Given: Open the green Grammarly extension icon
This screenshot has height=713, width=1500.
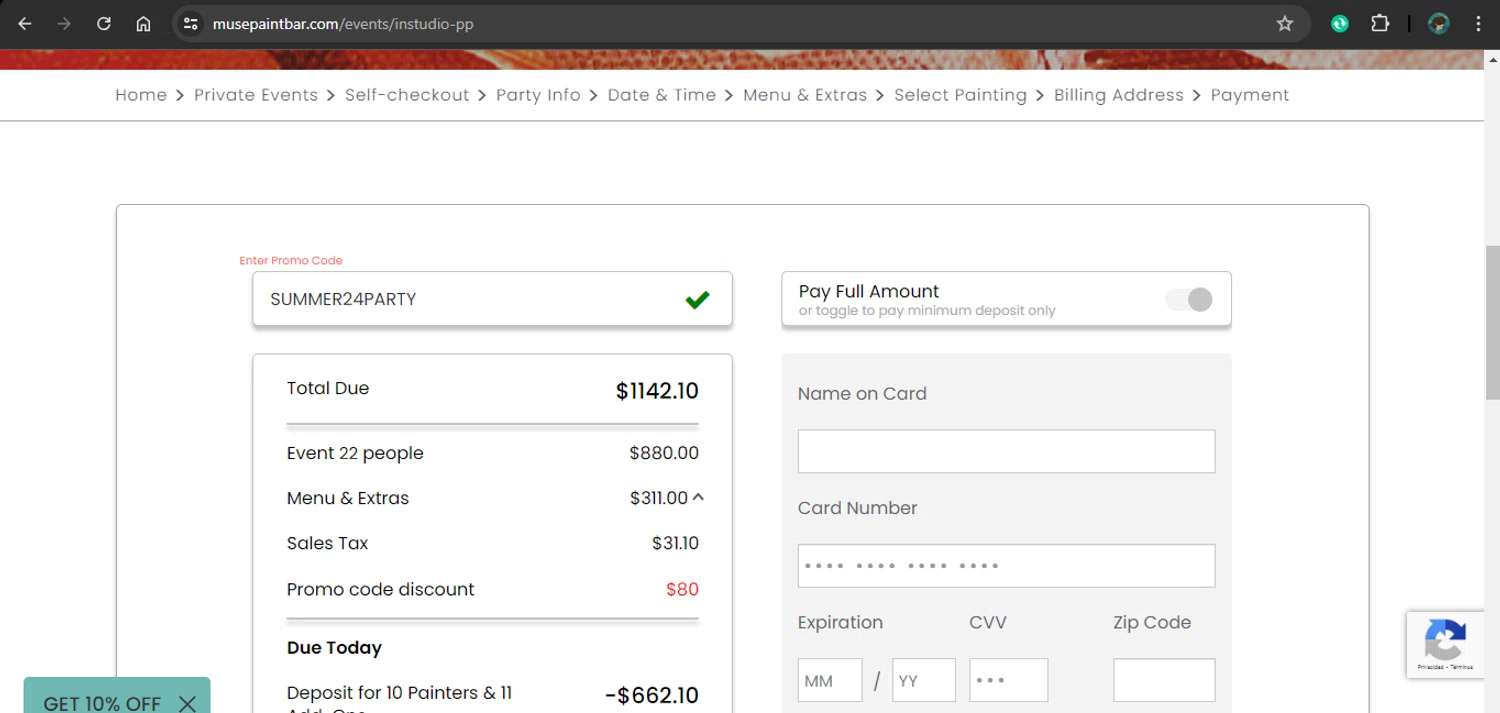Looking at the screenshot, I should pyautogui.click(x=1340, y=24).
